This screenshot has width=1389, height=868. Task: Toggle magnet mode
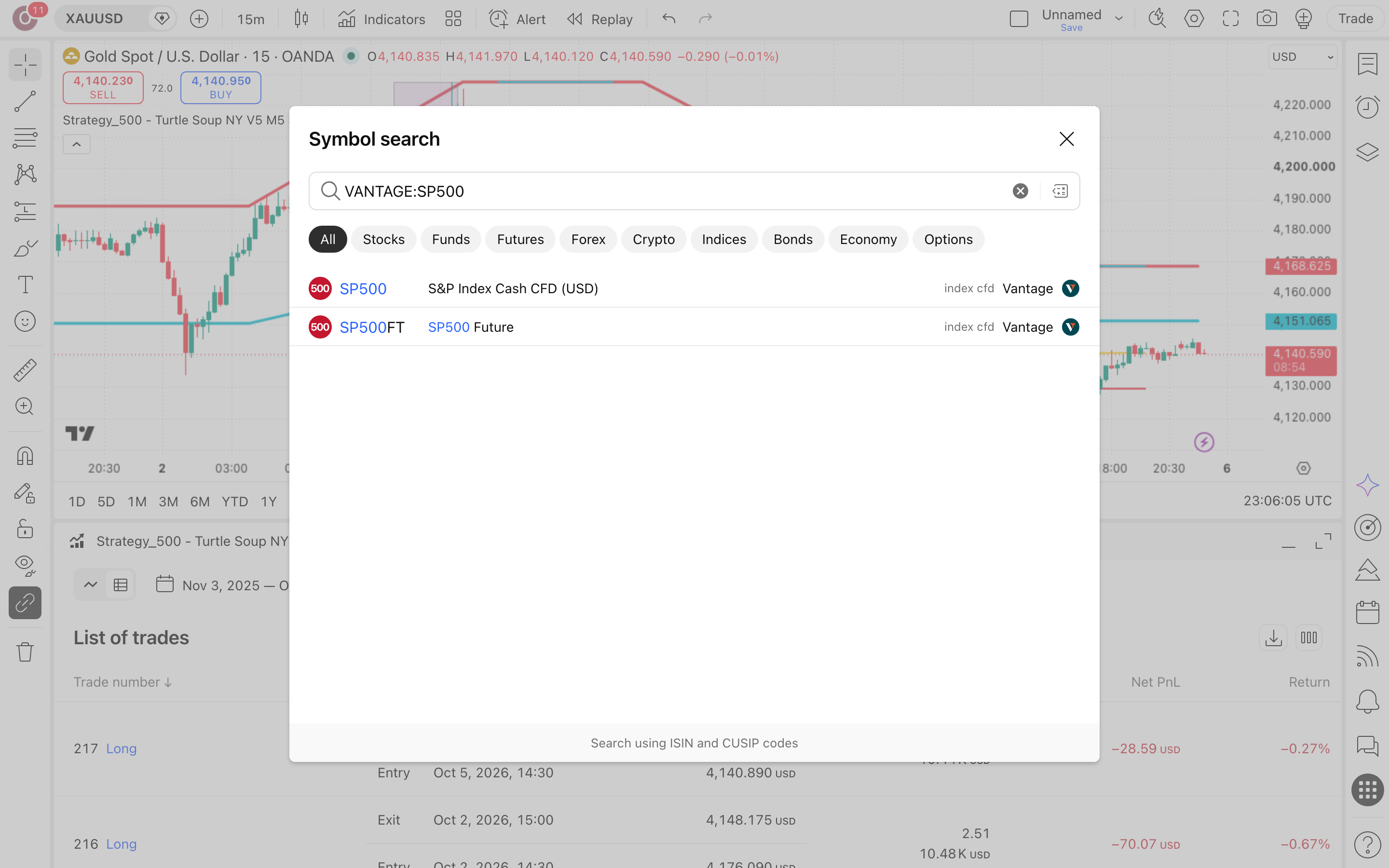coord(25,456)
